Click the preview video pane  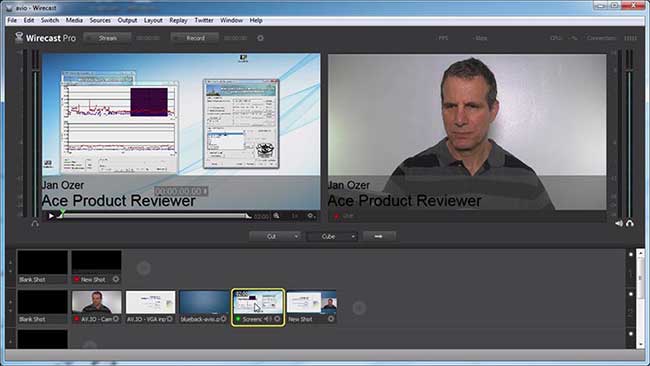[x=181, y=131]
